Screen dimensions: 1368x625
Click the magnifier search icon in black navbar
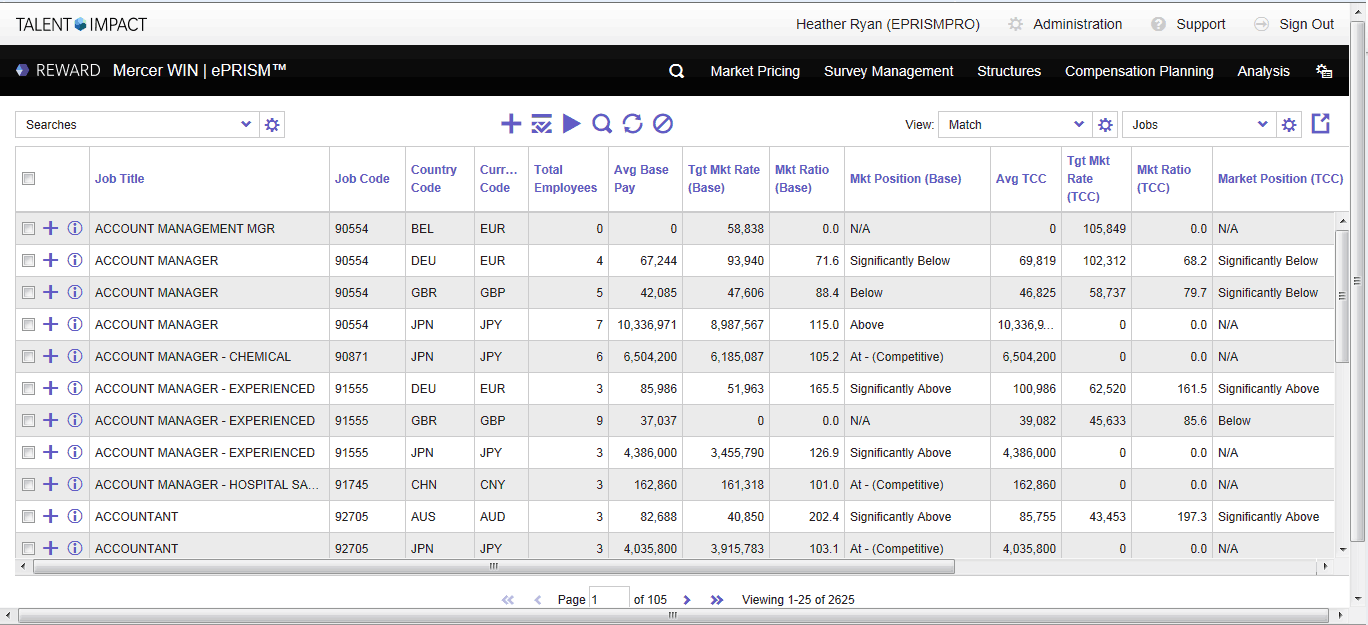coord(677,71)
